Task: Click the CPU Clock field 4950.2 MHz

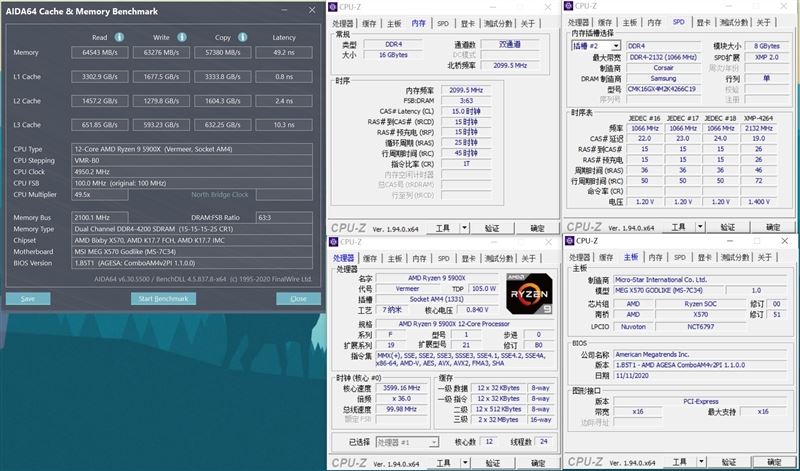Action: tap(192, 172)
